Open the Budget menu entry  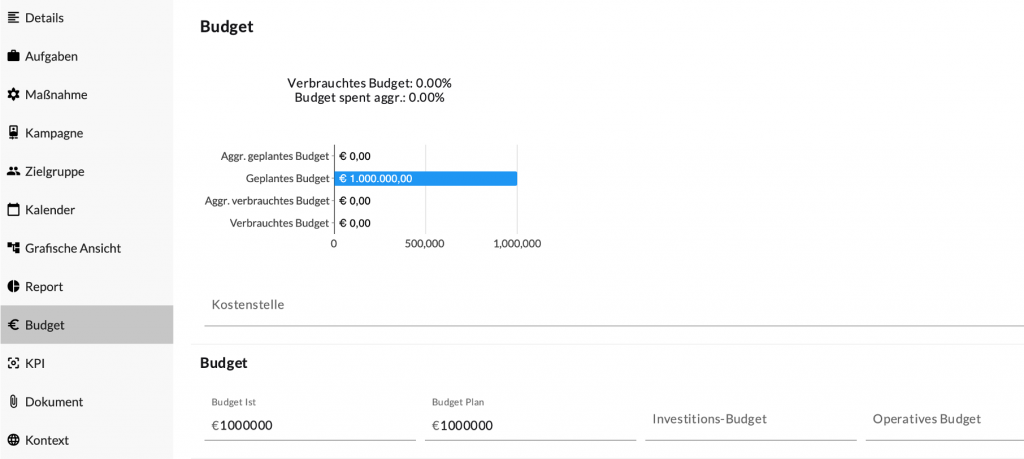point(45,325)
